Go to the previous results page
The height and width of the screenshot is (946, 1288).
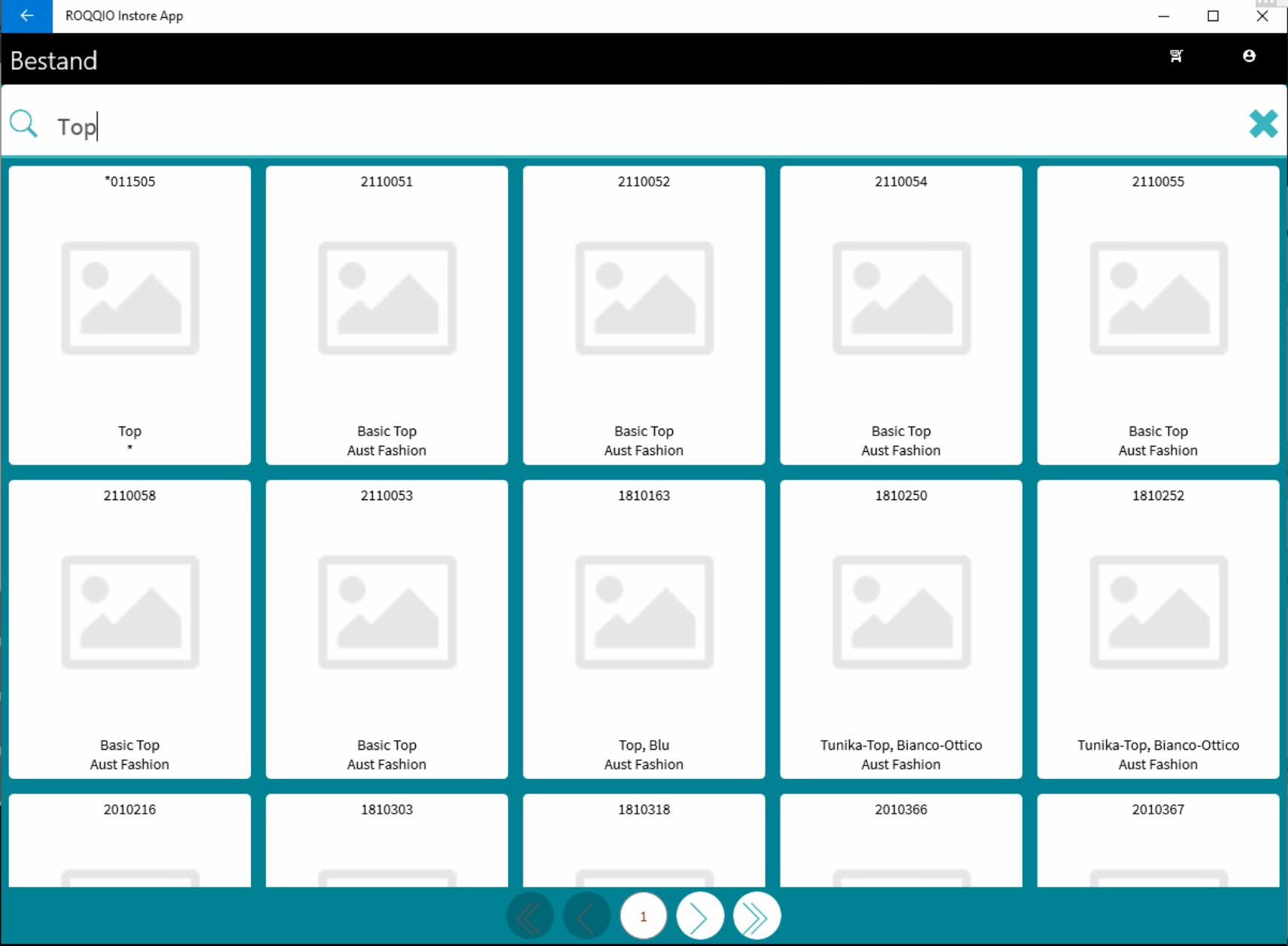(x=586, y=916)
